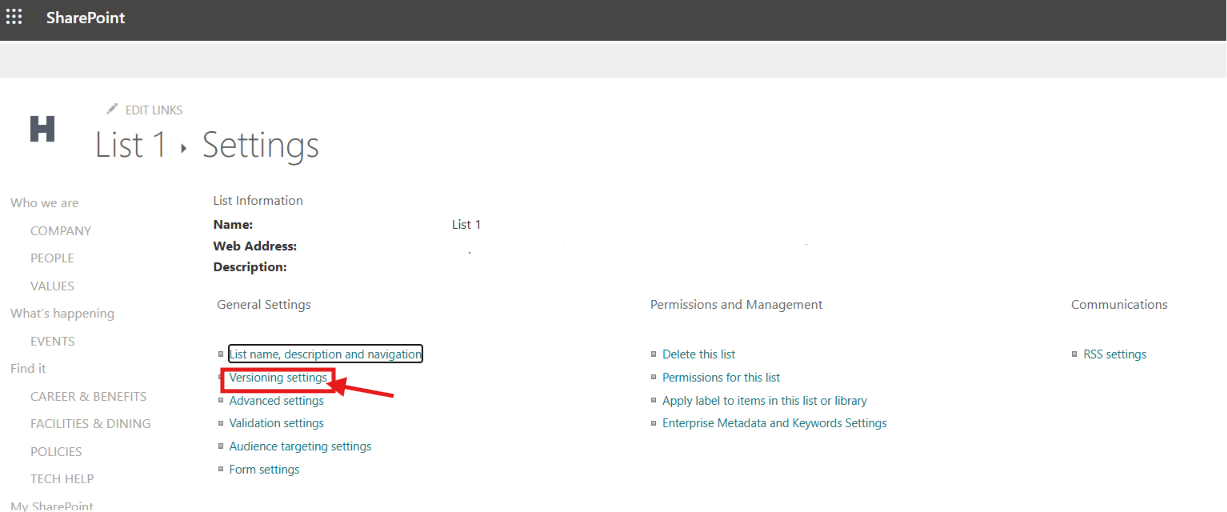The height and width of the screenshot is (512, 1227).
Task: Open Find it navigation heading
Action: [28, 368]
